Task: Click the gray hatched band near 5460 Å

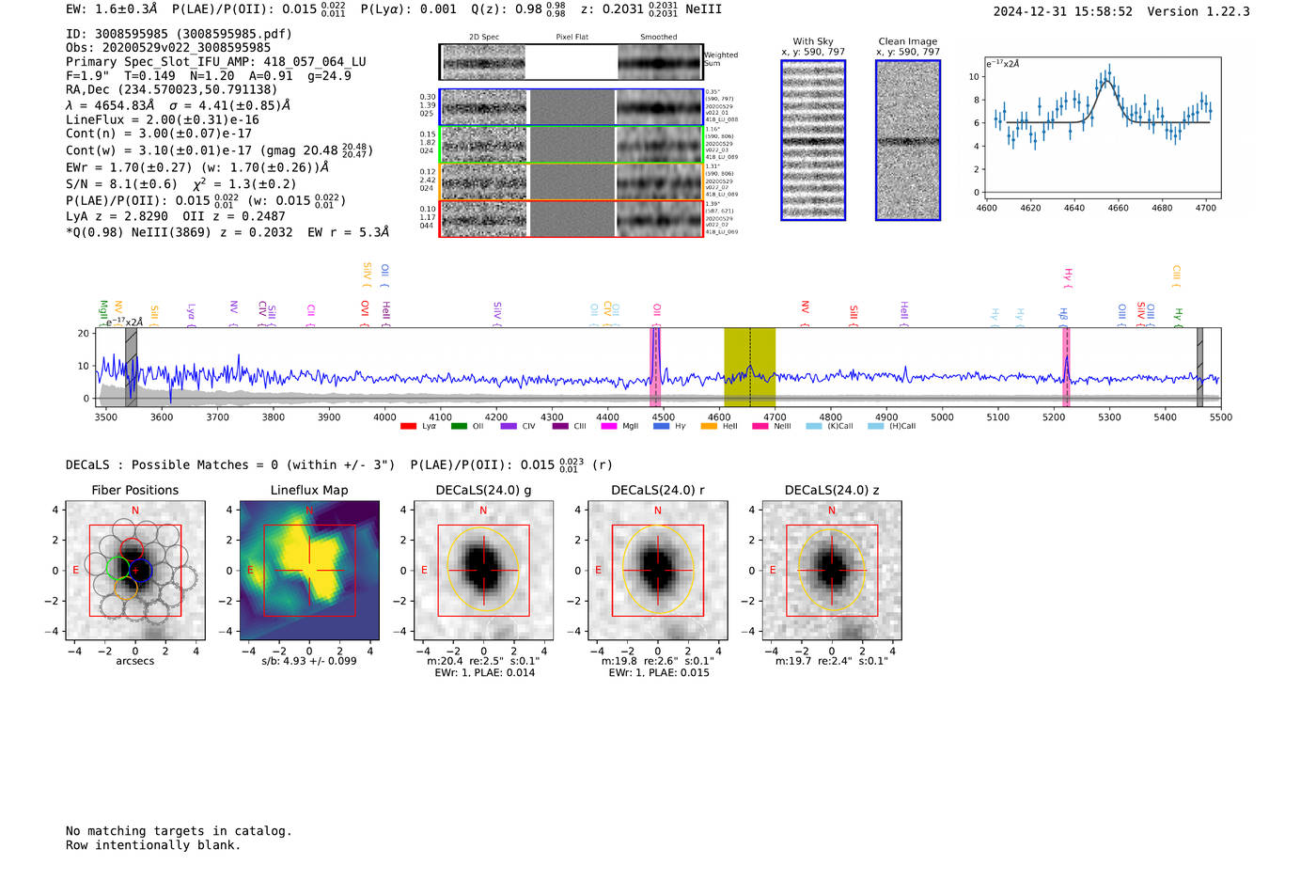Action: click(x=1199, y=368)
